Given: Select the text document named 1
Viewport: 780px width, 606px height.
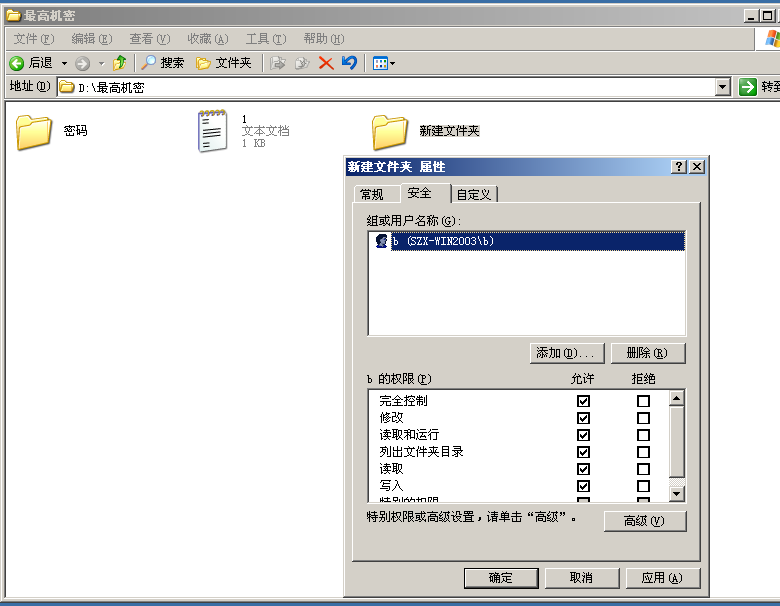Looking at the screenshot, I should [212, 131].
